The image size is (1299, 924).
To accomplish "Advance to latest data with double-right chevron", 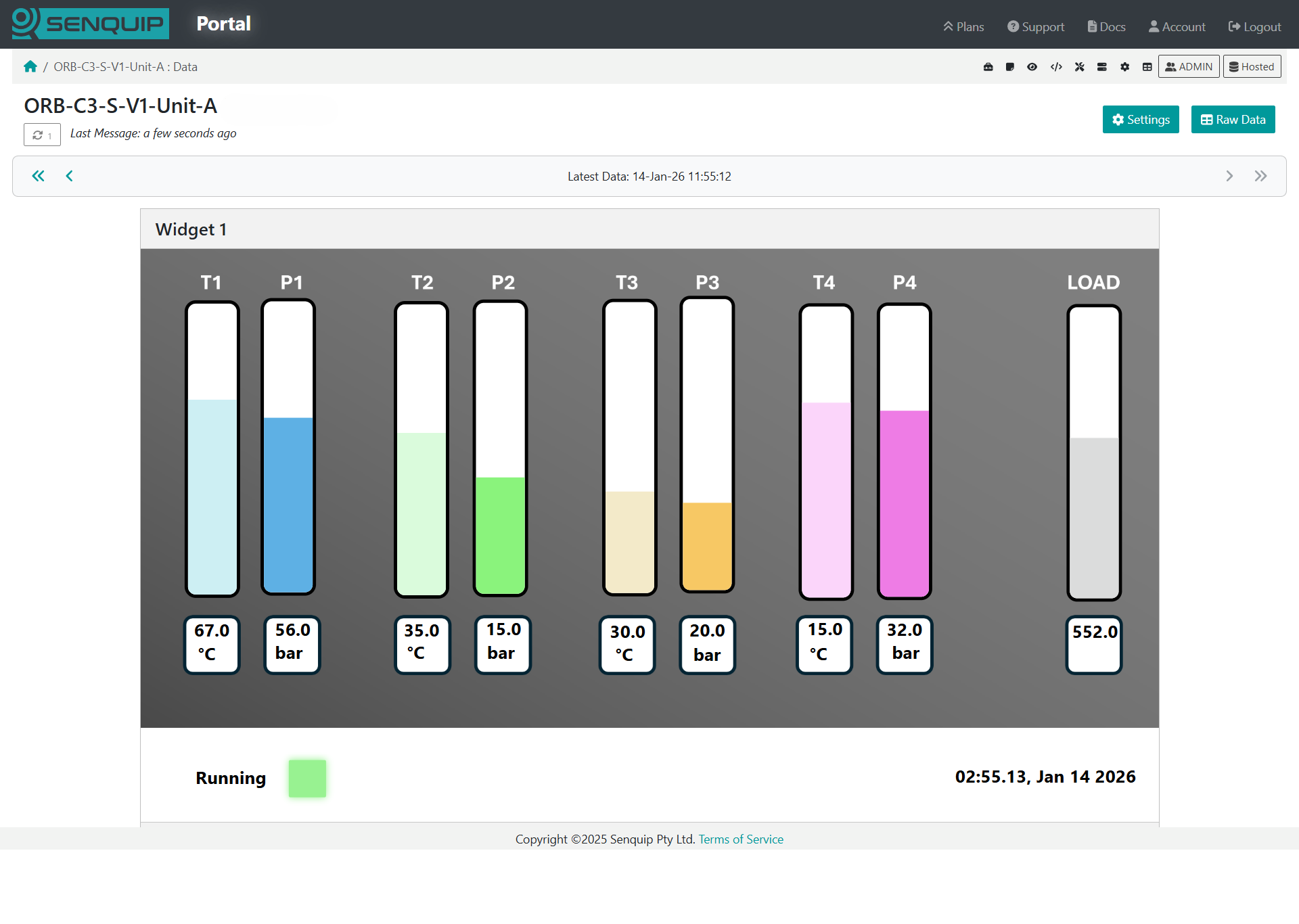I will 1261,176.
